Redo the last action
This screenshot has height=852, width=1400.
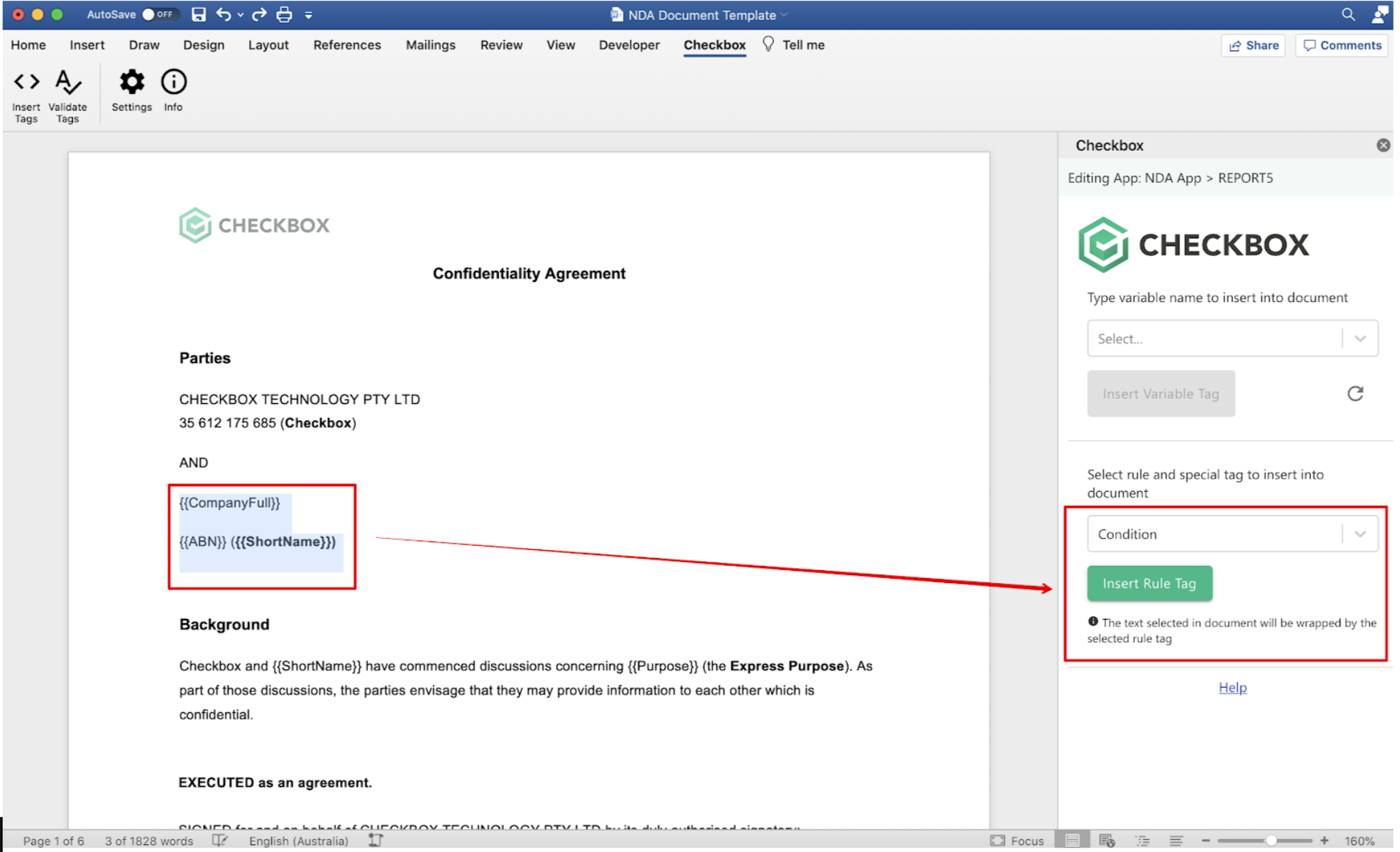(259, 14)
